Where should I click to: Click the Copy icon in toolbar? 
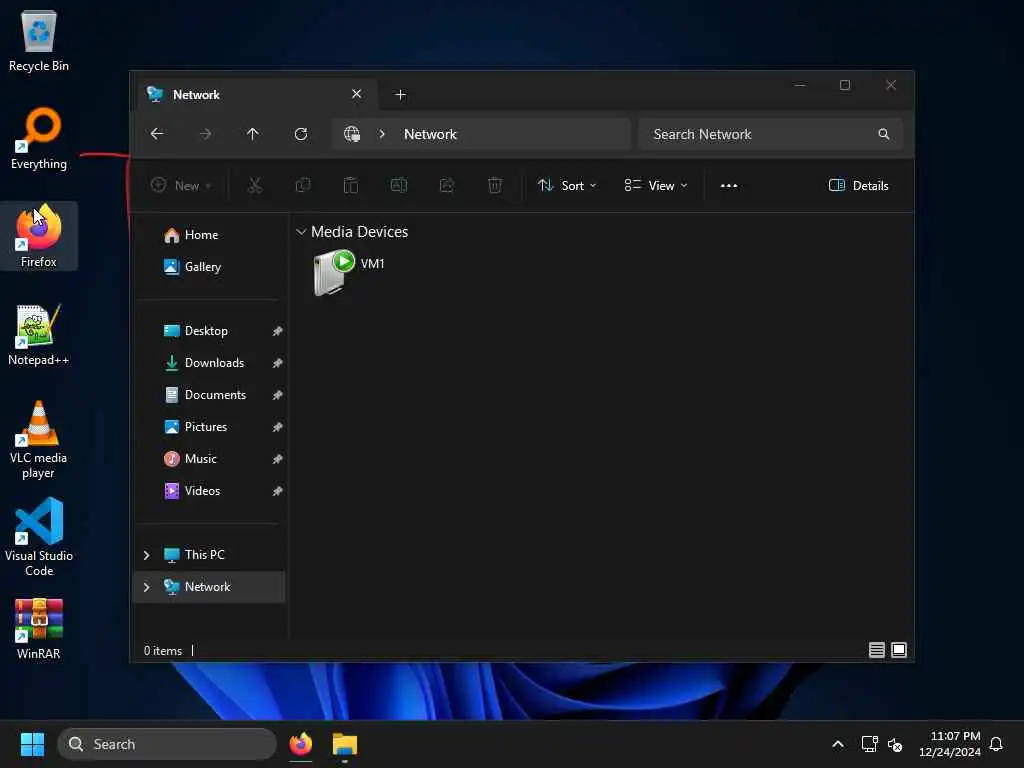click(303, 185)
